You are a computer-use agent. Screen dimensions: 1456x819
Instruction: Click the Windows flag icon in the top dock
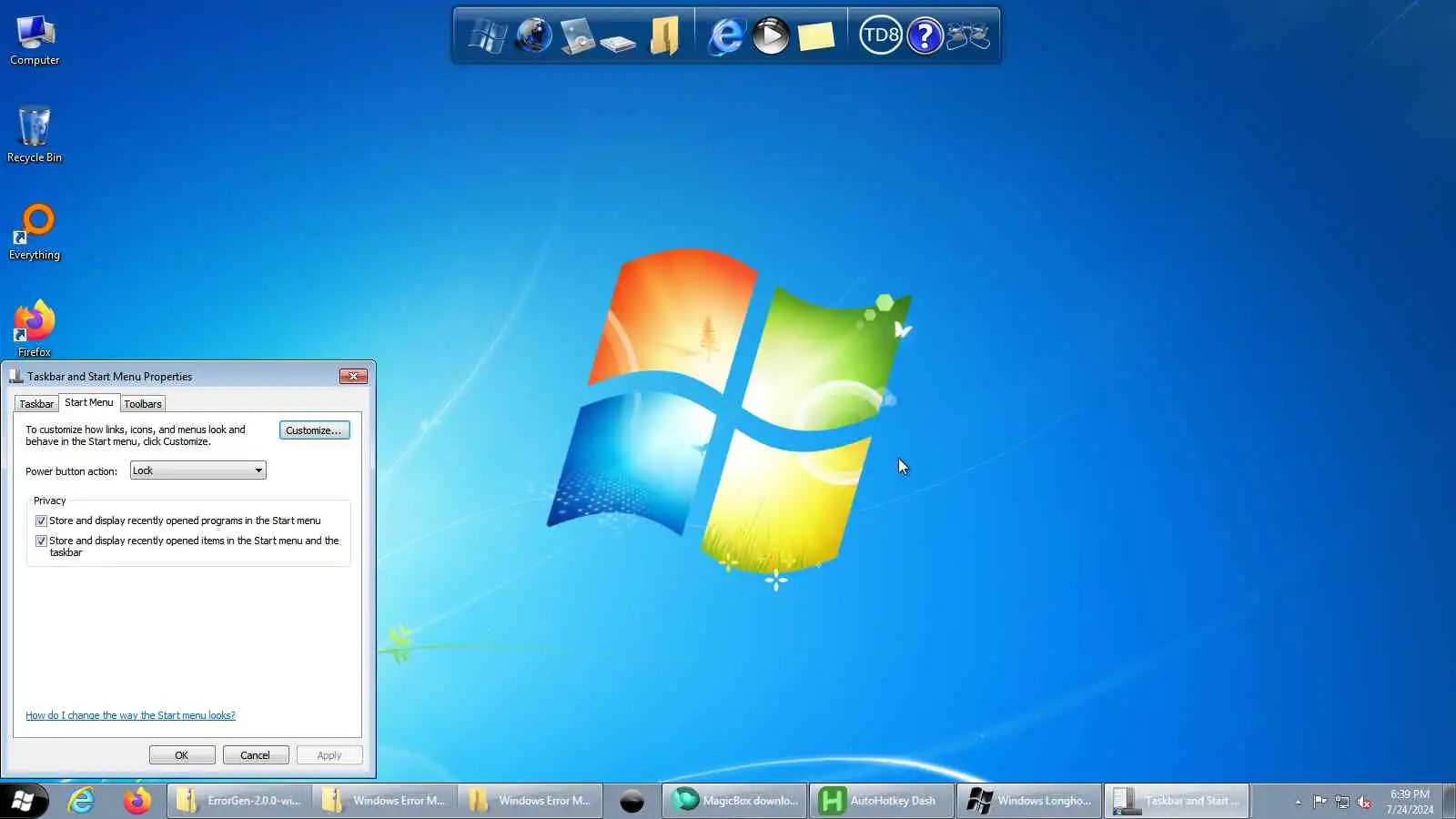488,36
